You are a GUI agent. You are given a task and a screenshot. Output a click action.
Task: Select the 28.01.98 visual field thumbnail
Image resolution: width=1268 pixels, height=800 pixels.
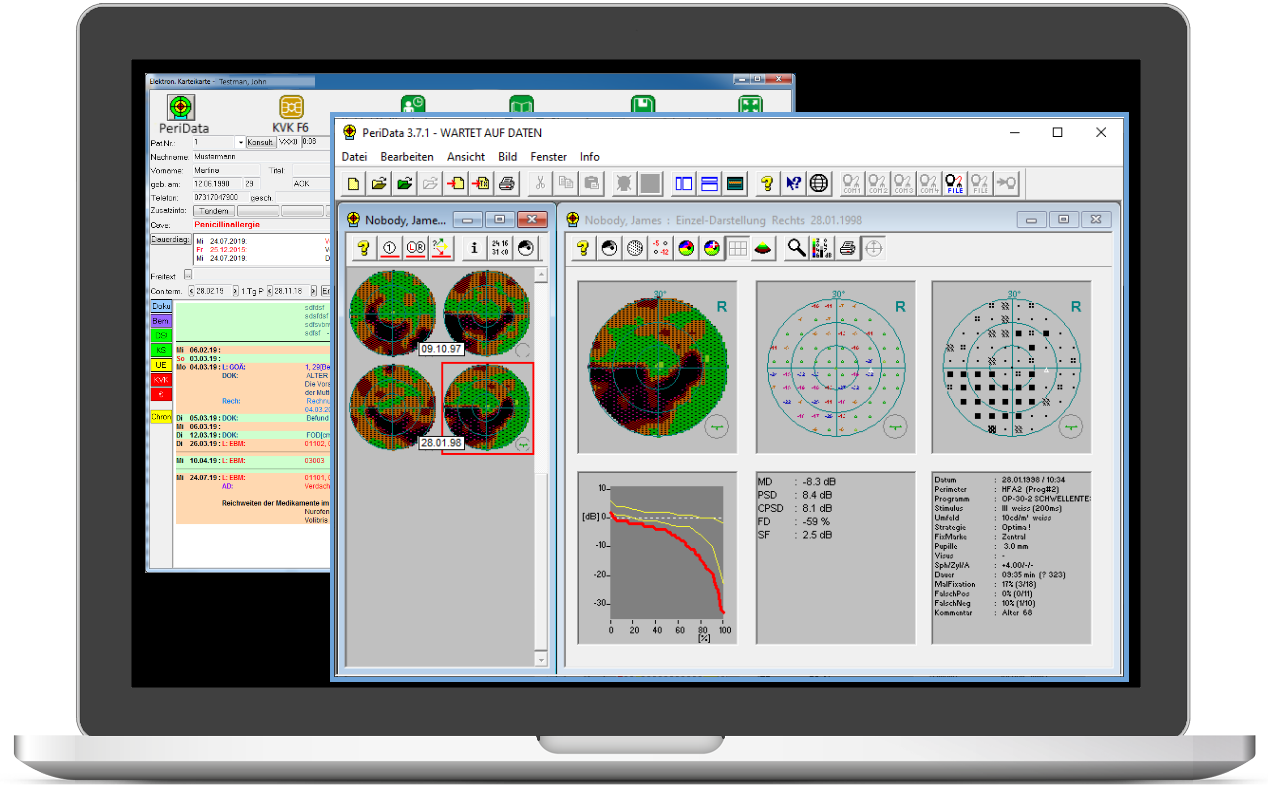click(x=487, y=408)
